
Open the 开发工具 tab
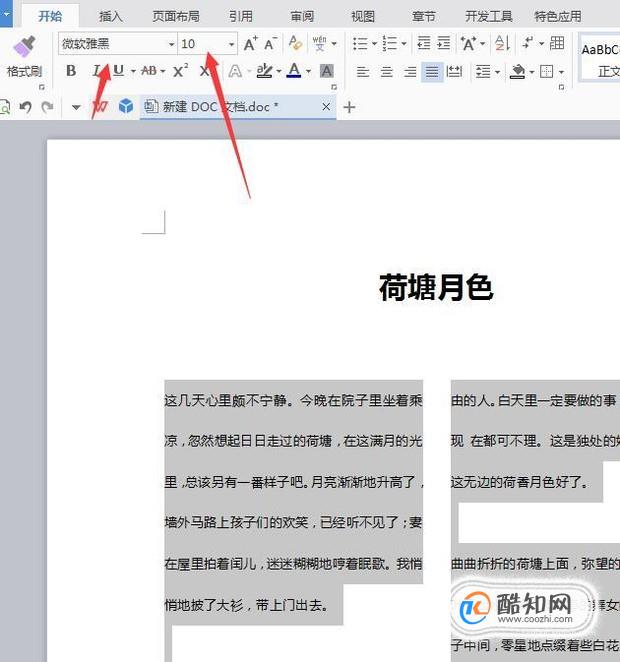click(489, 16)
